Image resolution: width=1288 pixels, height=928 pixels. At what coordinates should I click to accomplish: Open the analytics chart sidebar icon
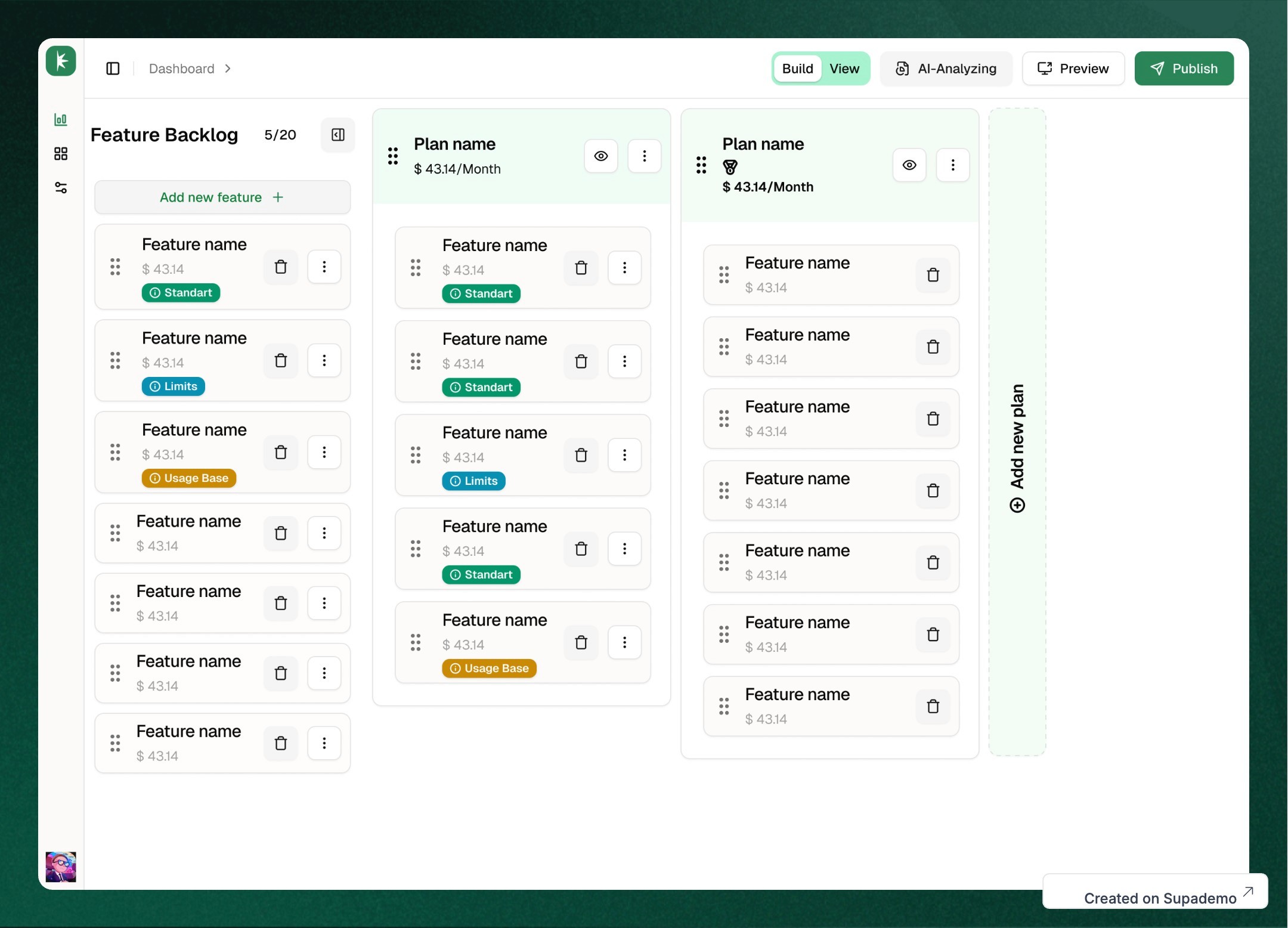point(60,119)
